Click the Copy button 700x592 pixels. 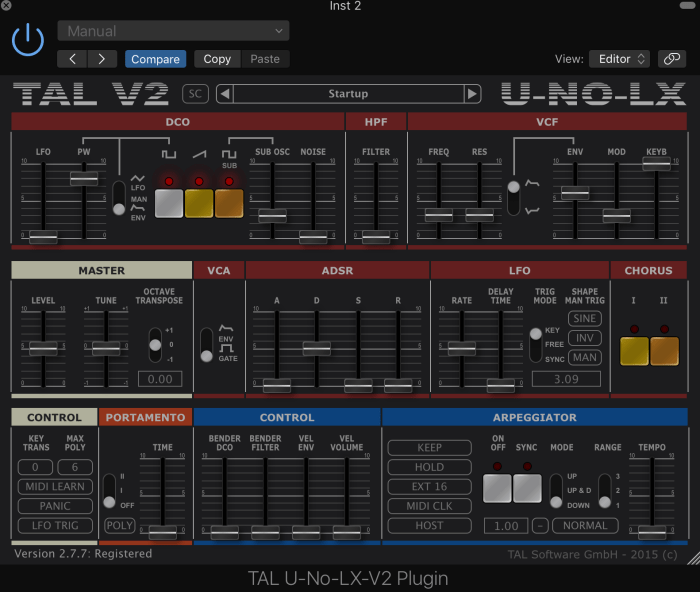coord(217,59)
